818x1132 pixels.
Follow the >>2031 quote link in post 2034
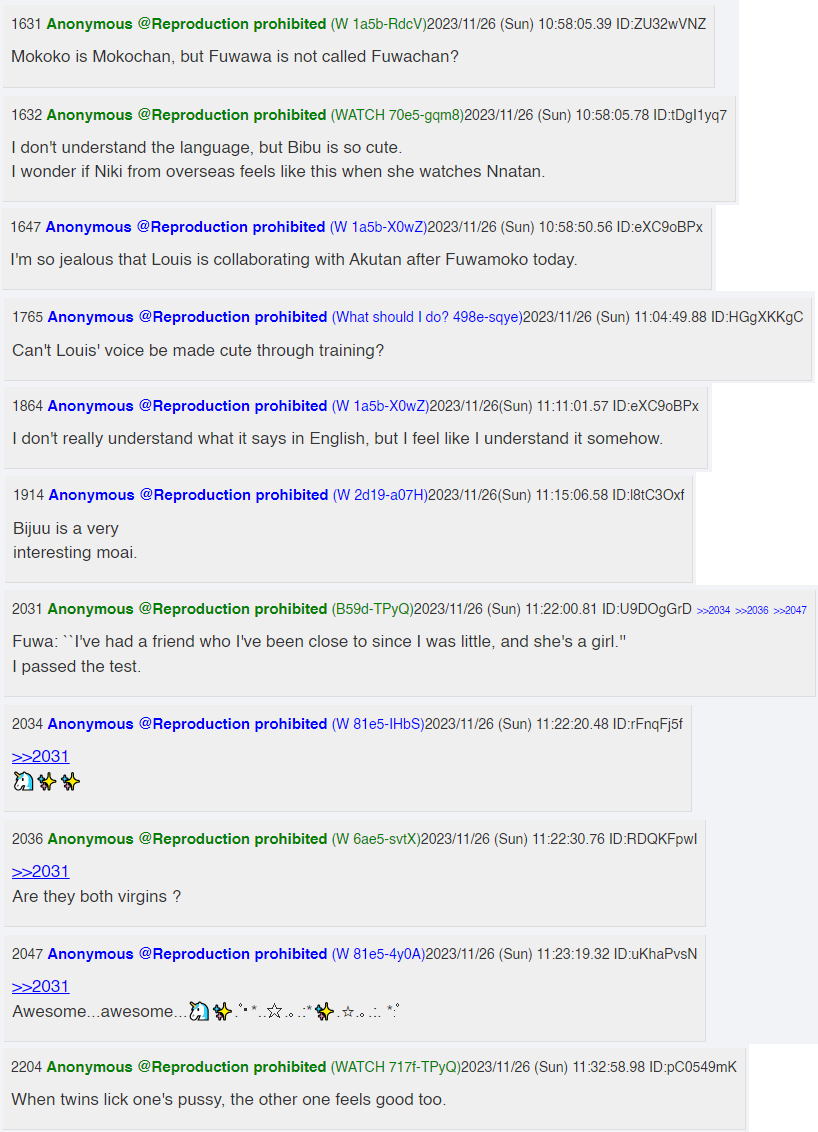40,757
